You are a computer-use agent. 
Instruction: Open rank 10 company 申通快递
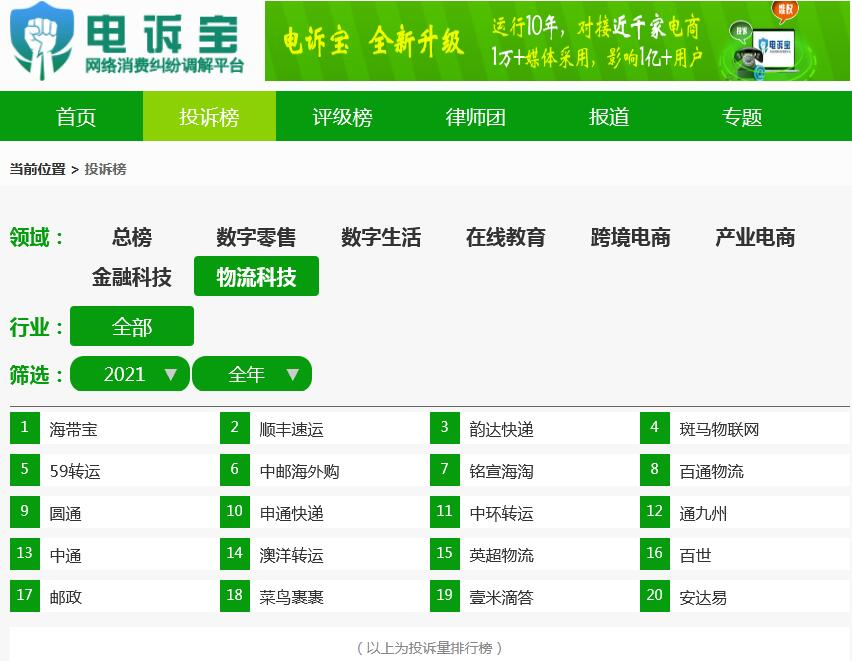point(291,513)
